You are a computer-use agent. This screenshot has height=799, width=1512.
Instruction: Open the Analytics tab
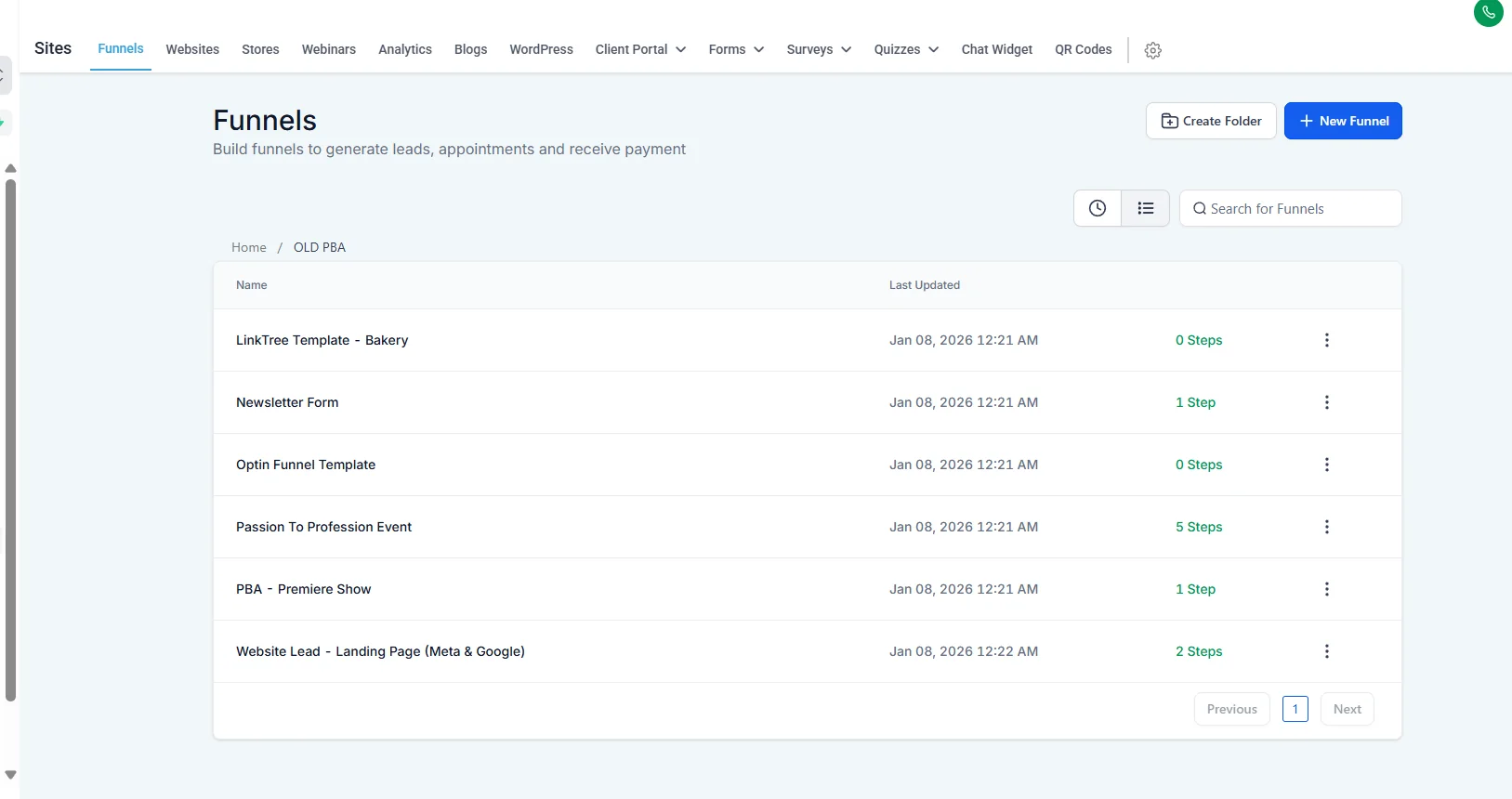pyautogui.click(x=405, y=49)
